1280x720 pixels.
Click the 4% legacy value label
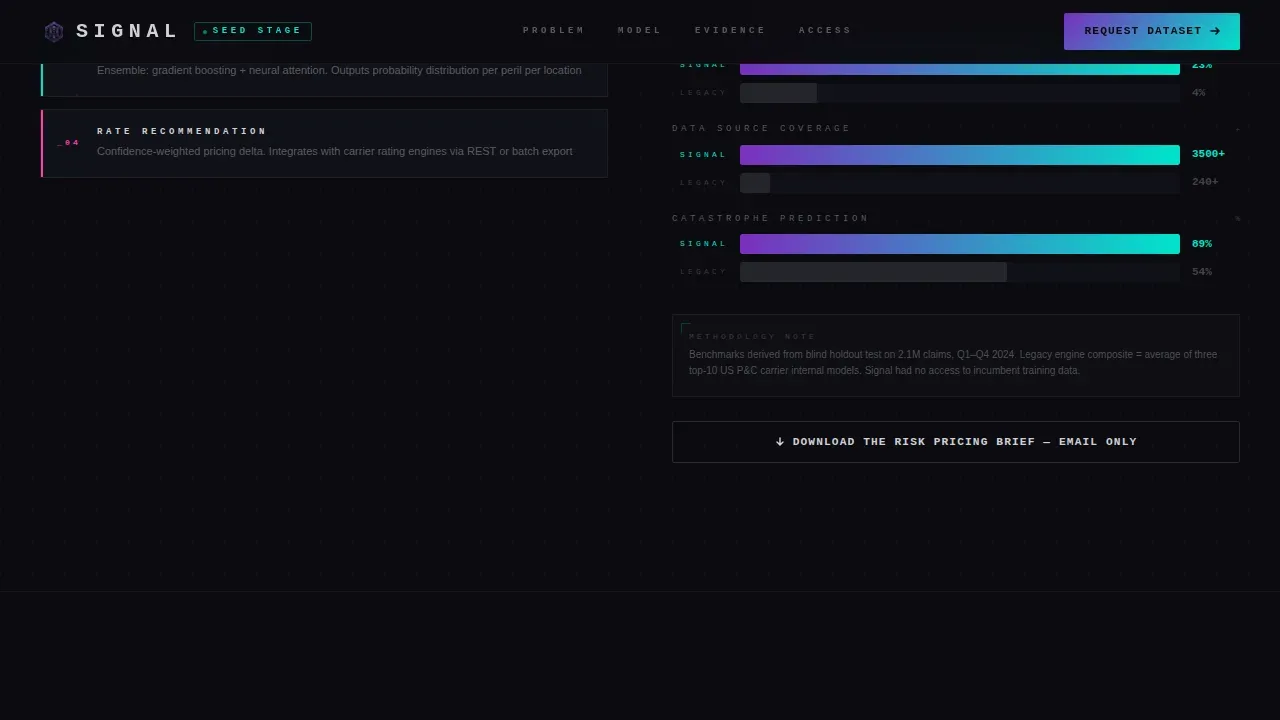[x=1199, y=93]
